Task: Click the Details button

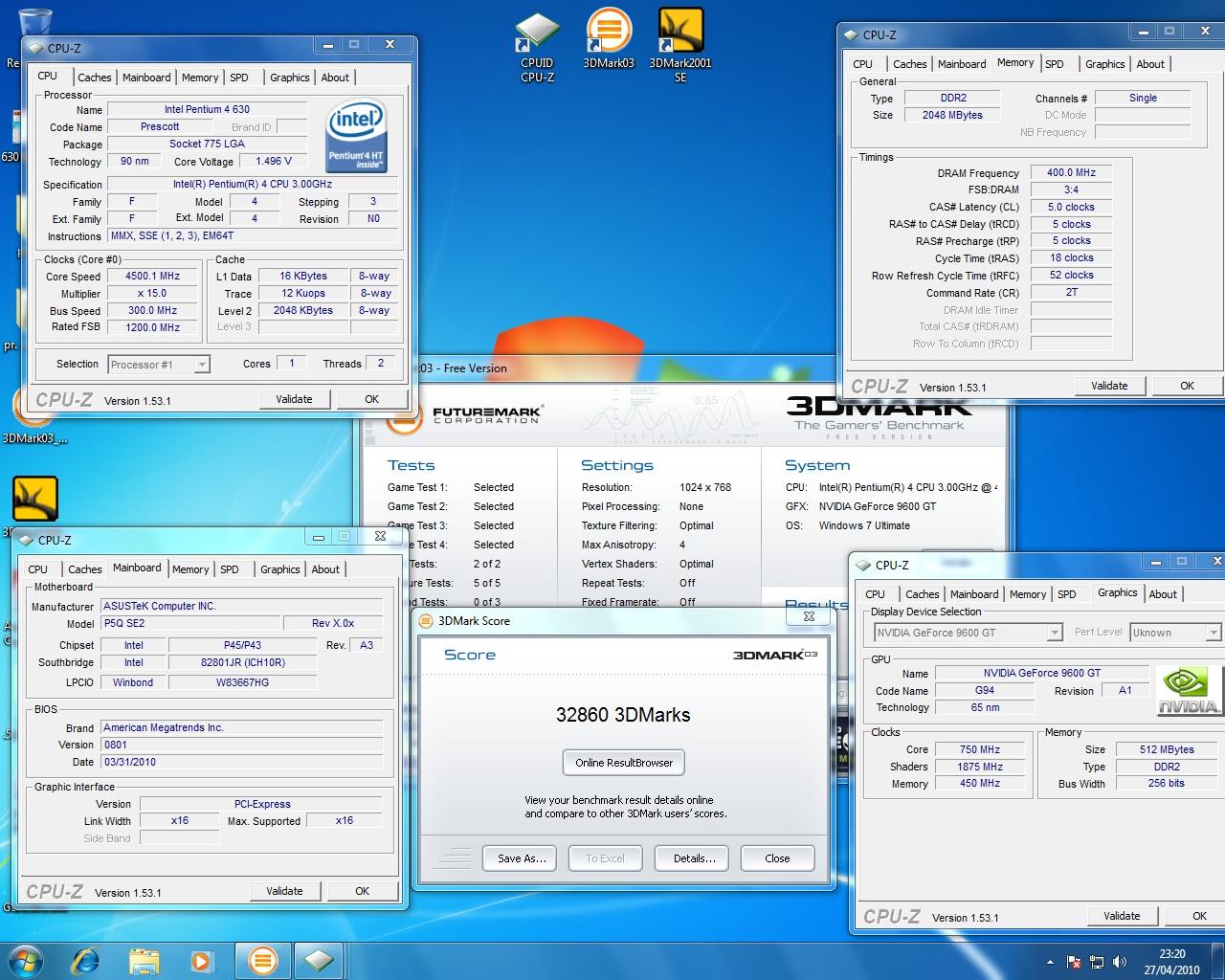Action: tap(694, 858)
